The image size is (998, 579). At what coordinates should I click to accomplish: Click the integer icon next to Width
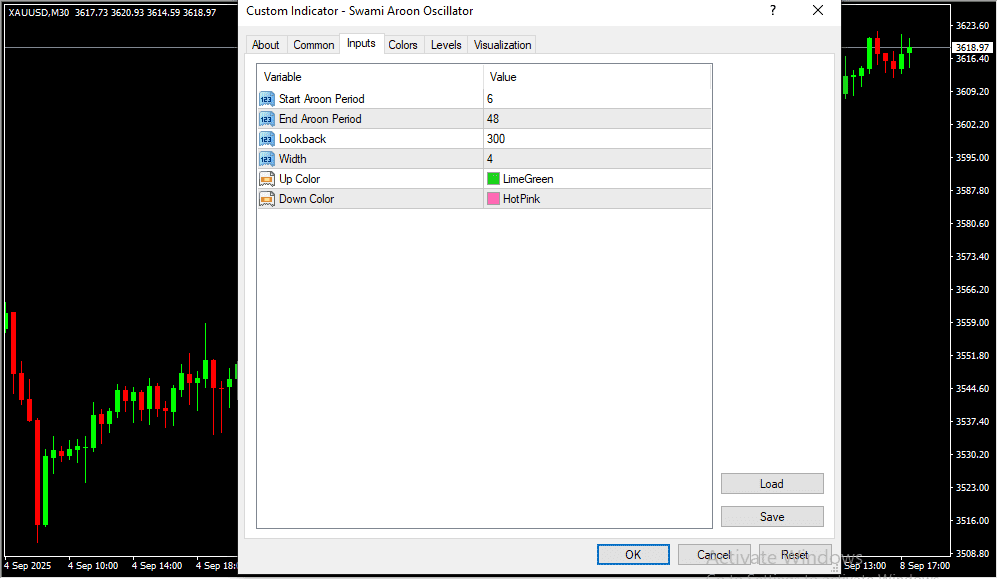point(266,159)
